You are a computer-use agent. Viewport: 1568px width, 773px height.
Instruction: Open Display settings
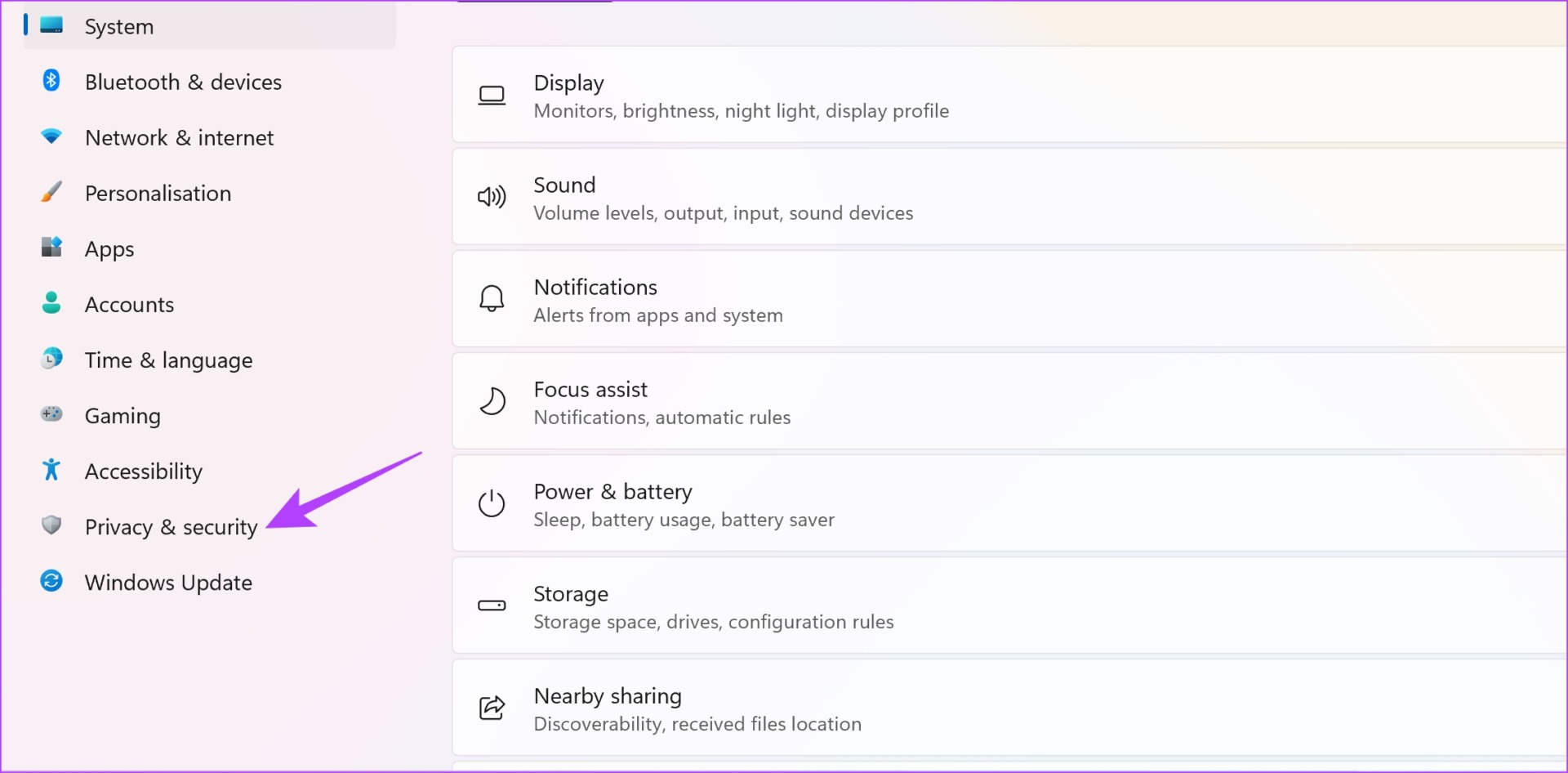point(1010,96)
